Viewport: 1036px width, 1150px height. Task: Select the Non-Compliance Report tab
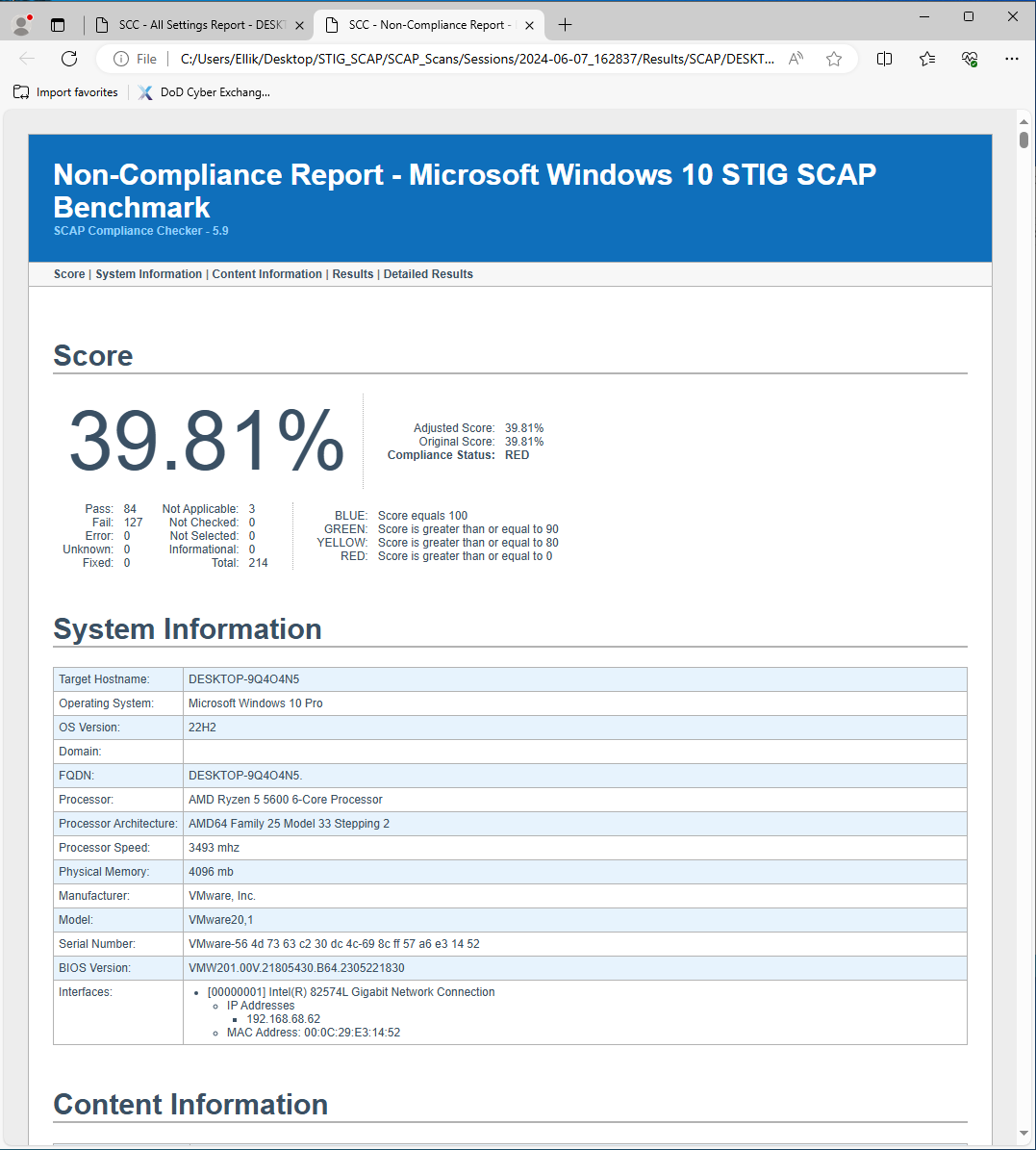[426, 24]
